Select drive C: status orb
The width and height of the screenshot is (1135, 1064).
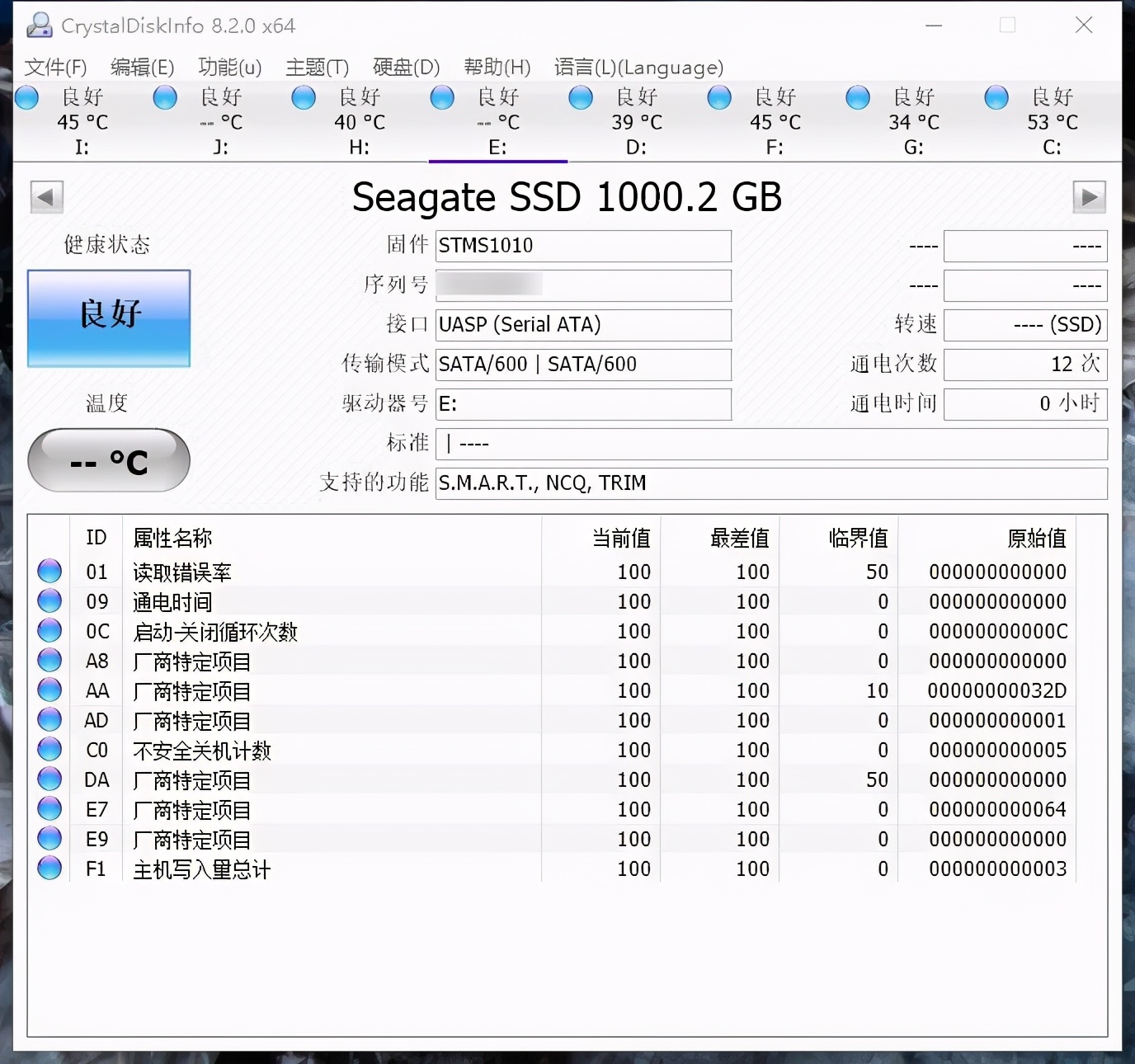point(997,97)
